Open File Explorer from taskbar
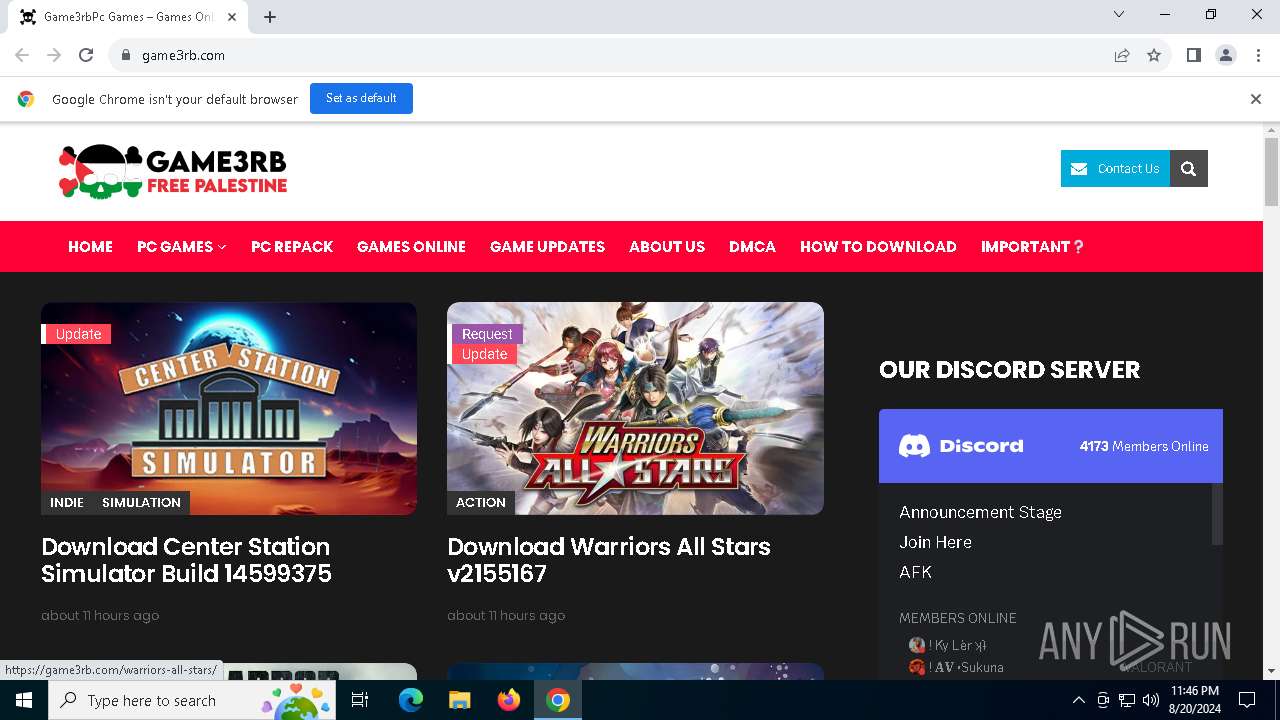This screenshot has width=1280, height=720. (x=459, y=700)
